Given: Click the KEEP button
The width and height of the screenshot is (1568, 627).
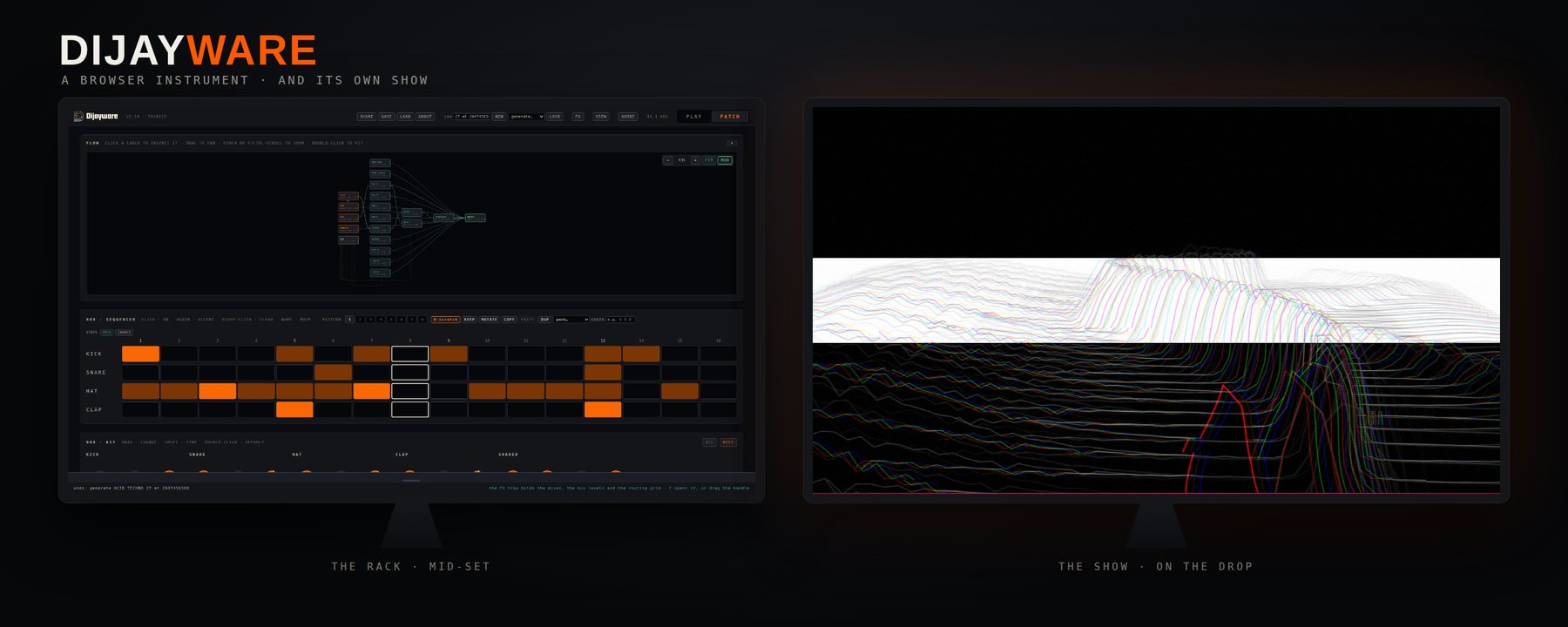Looking at the screenshot, I should pos(470,320).
